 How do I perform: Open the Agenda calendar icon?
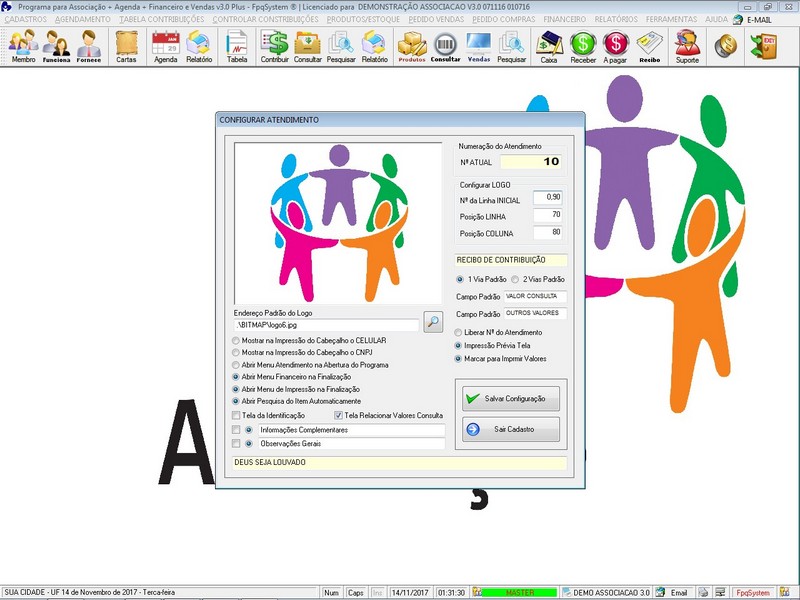tap(166, 46)
